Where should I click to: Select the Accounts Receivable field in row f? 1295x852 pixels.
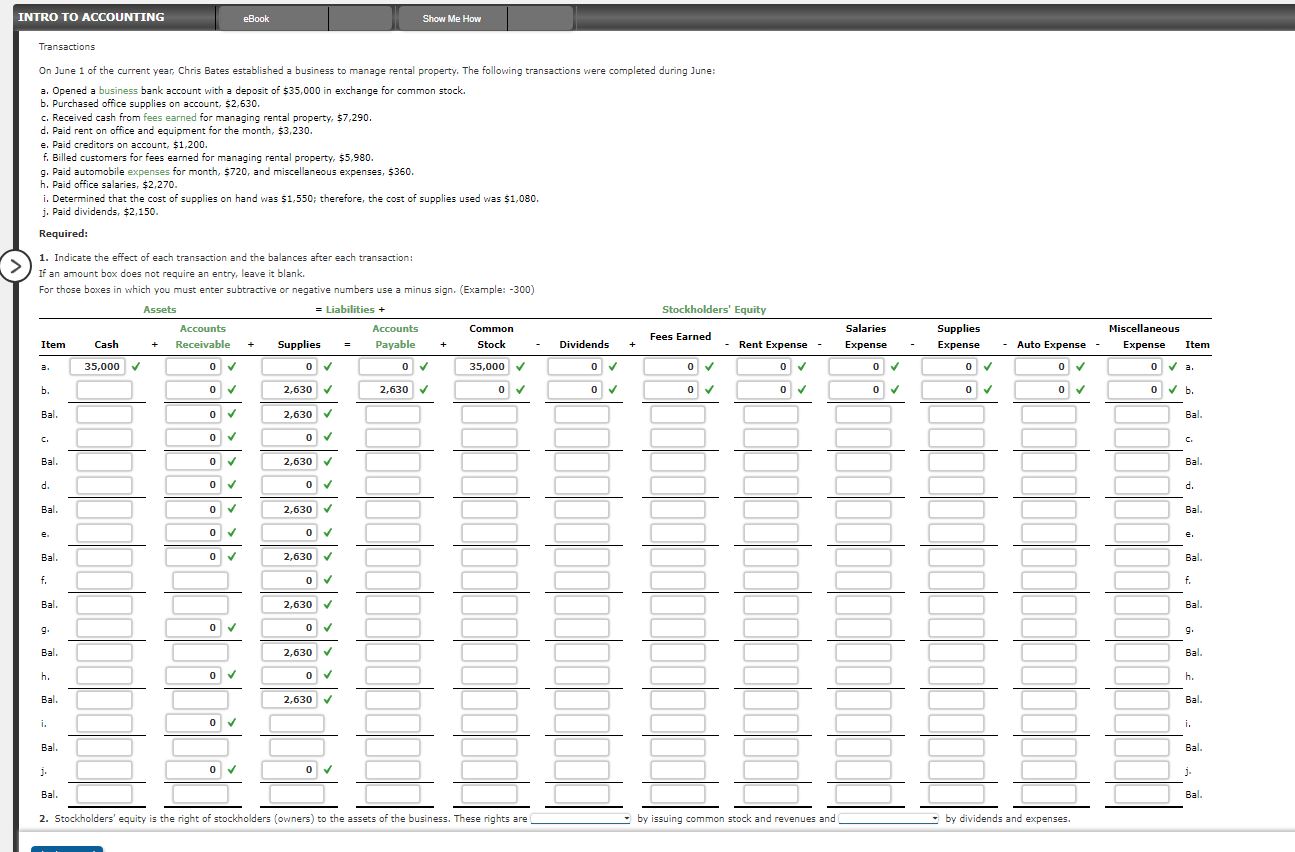click(x=199, y=580)
